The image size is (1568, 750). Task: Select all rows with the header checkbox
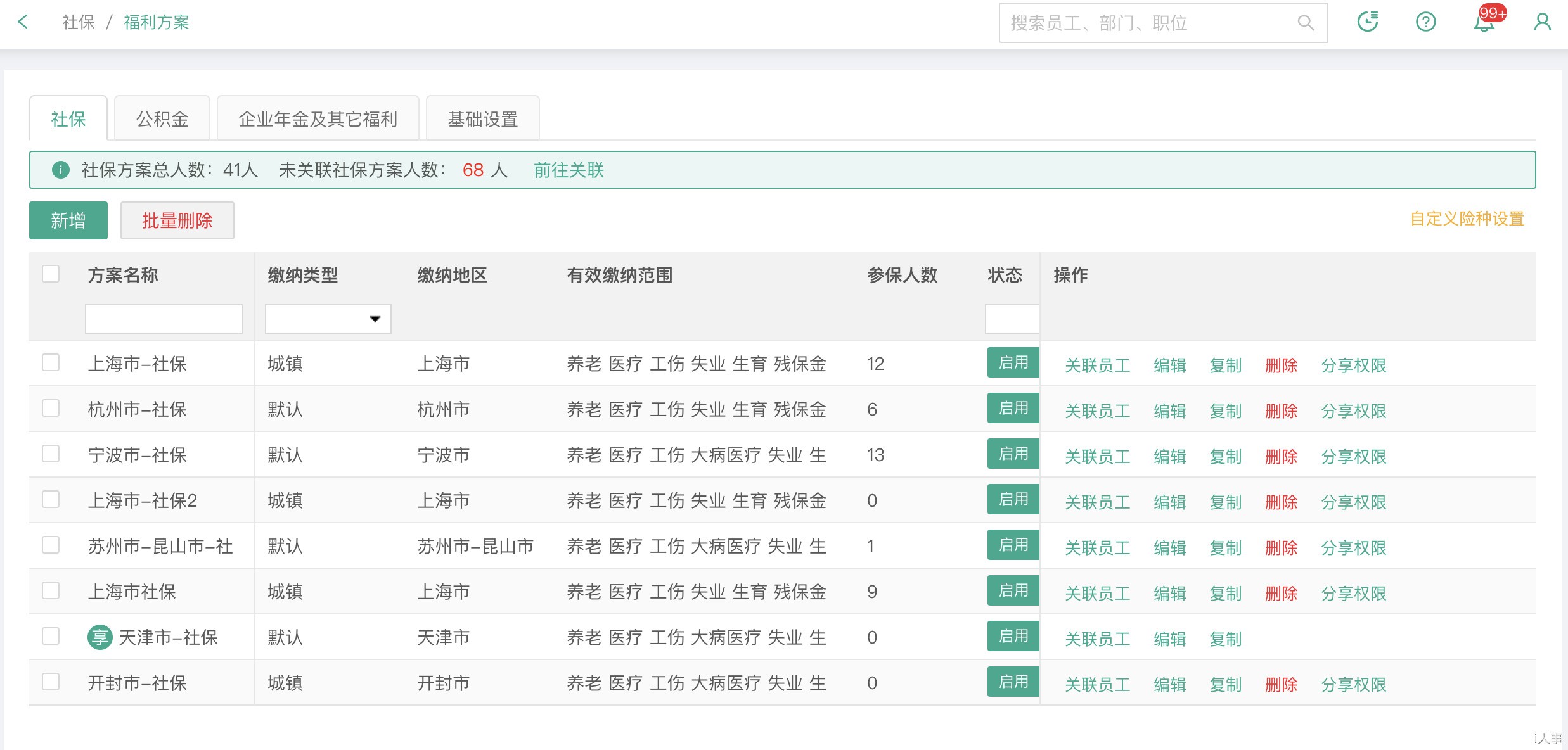[x=51, y=274]
